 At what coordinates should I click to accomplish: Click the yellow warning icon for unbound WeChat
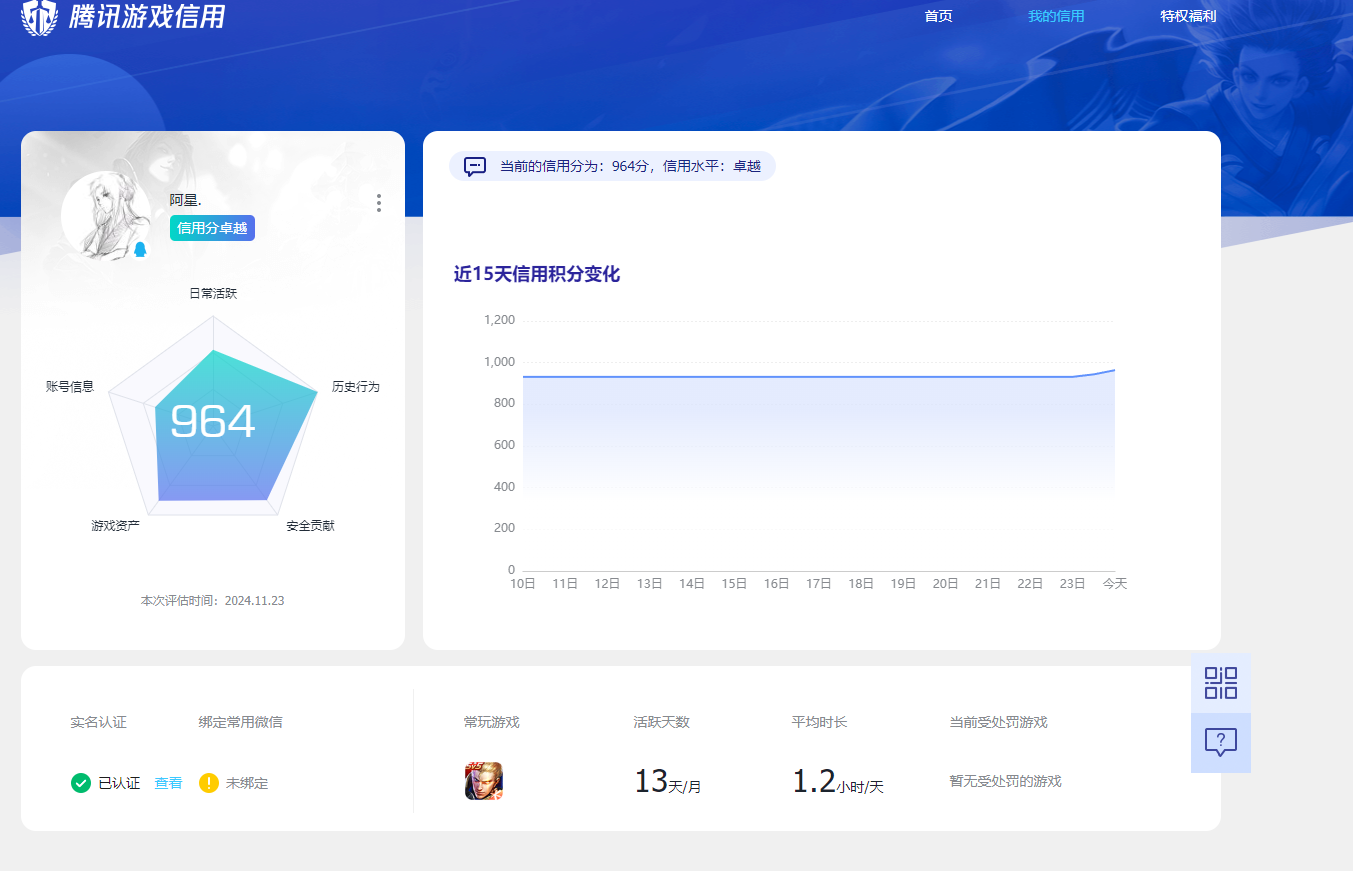(x=208, y=783)
